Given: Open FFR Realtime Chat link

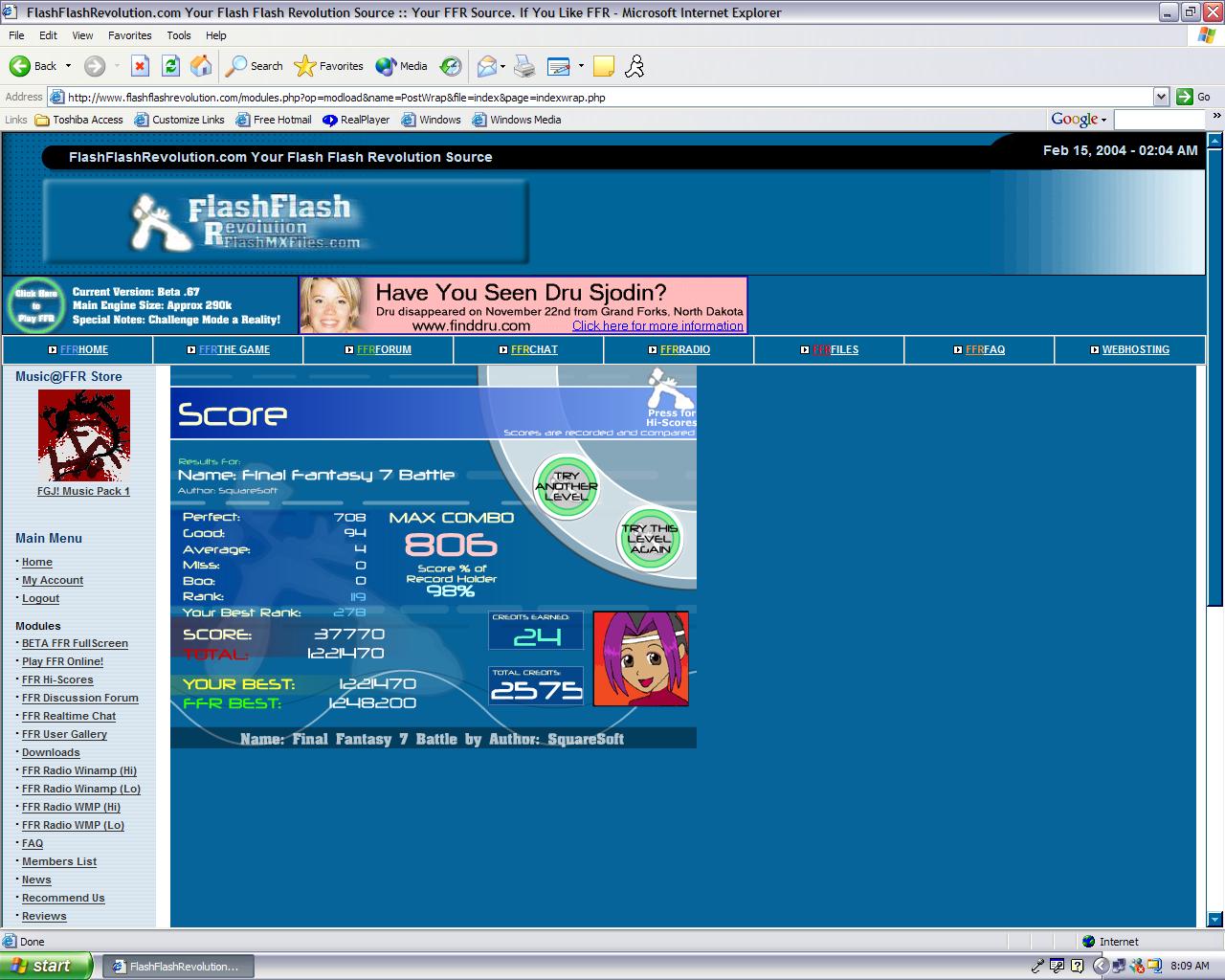Looking at the screenshot, I should [69, 716].
